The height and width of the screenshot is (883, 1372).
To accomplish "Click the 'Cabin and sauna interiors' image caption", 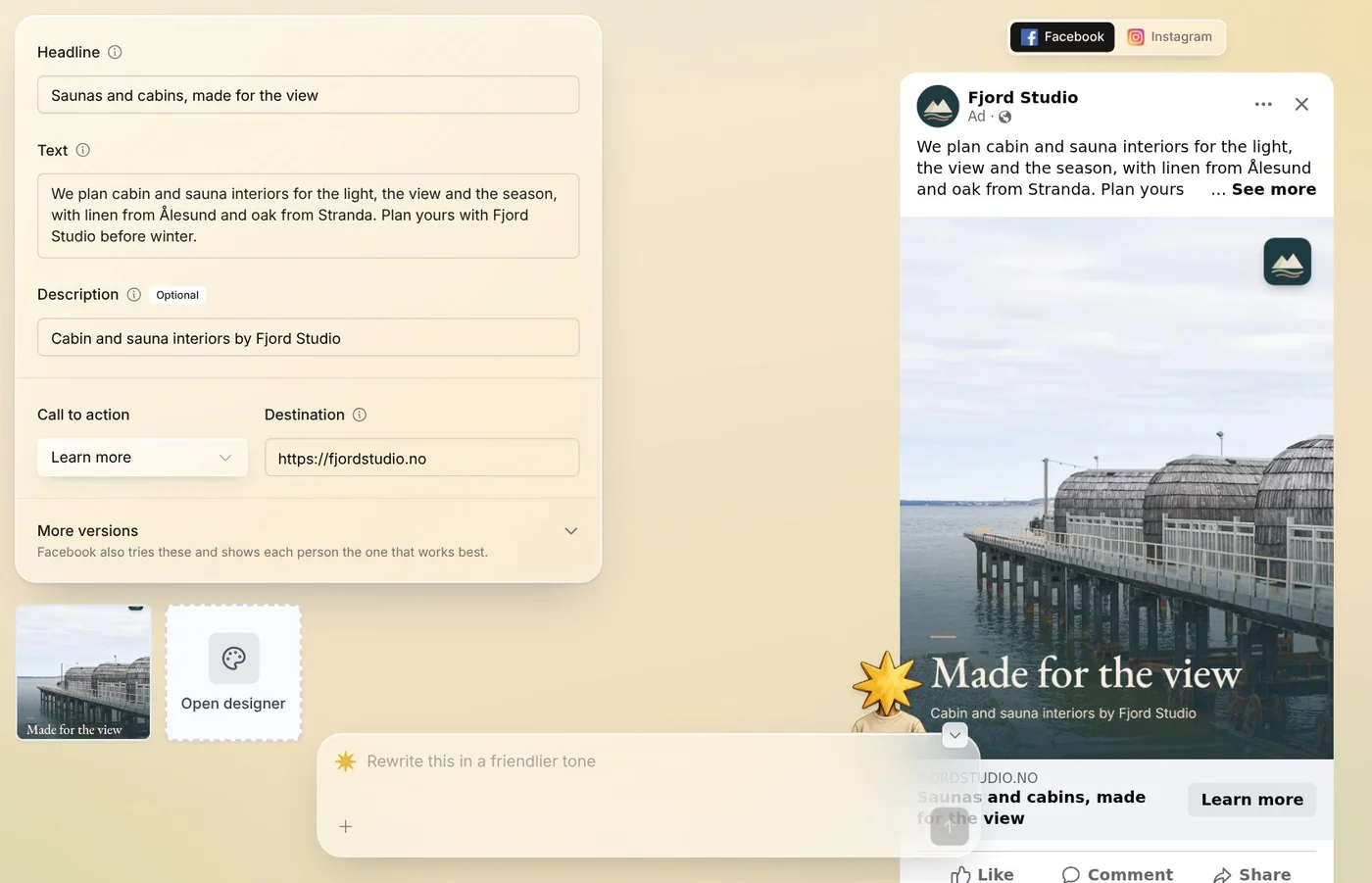I will [x=1063, y=713].
